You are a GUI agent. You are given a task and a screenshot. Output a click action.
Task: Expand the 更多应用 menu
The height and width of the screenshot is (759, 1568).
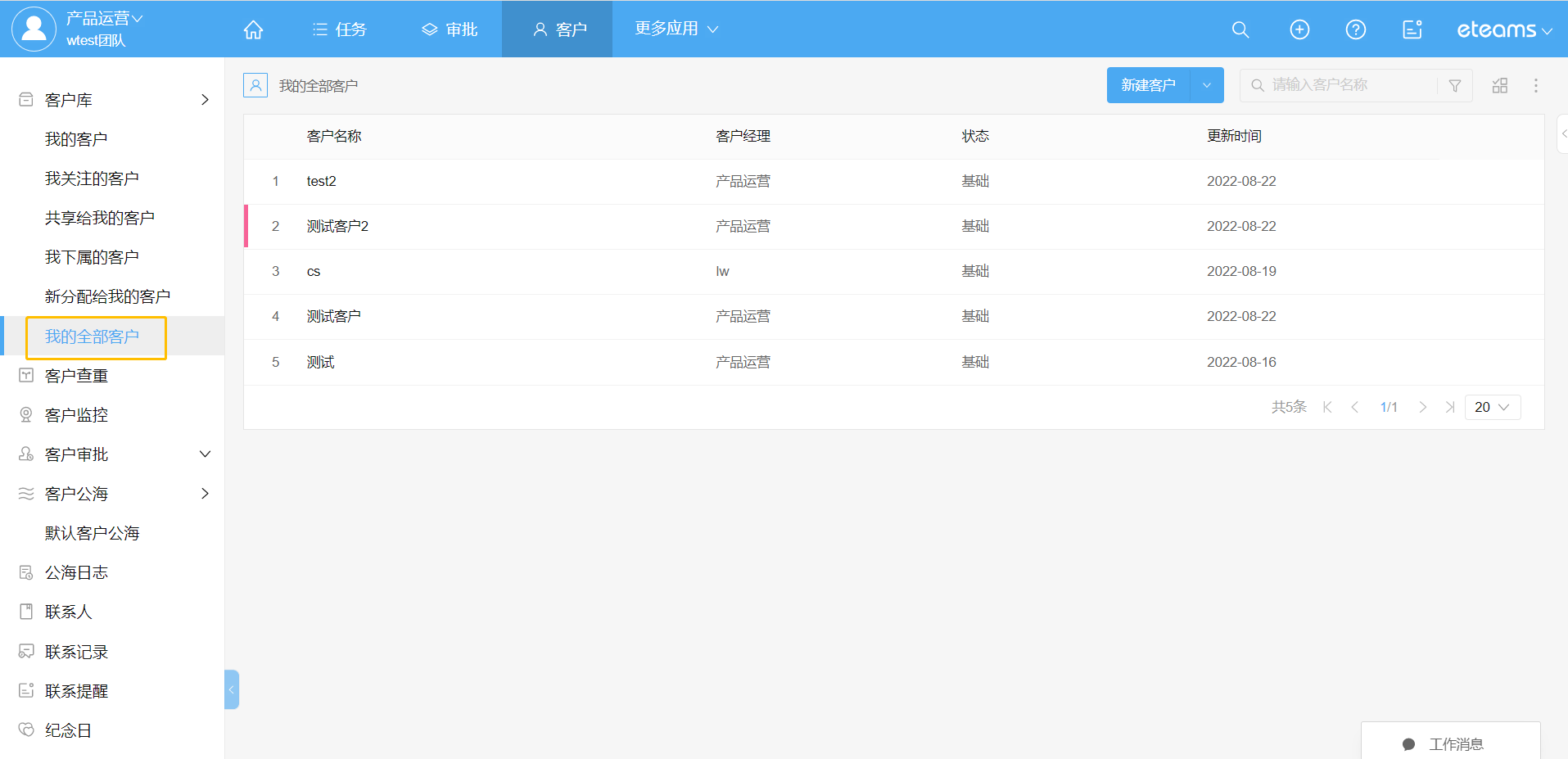676,29
